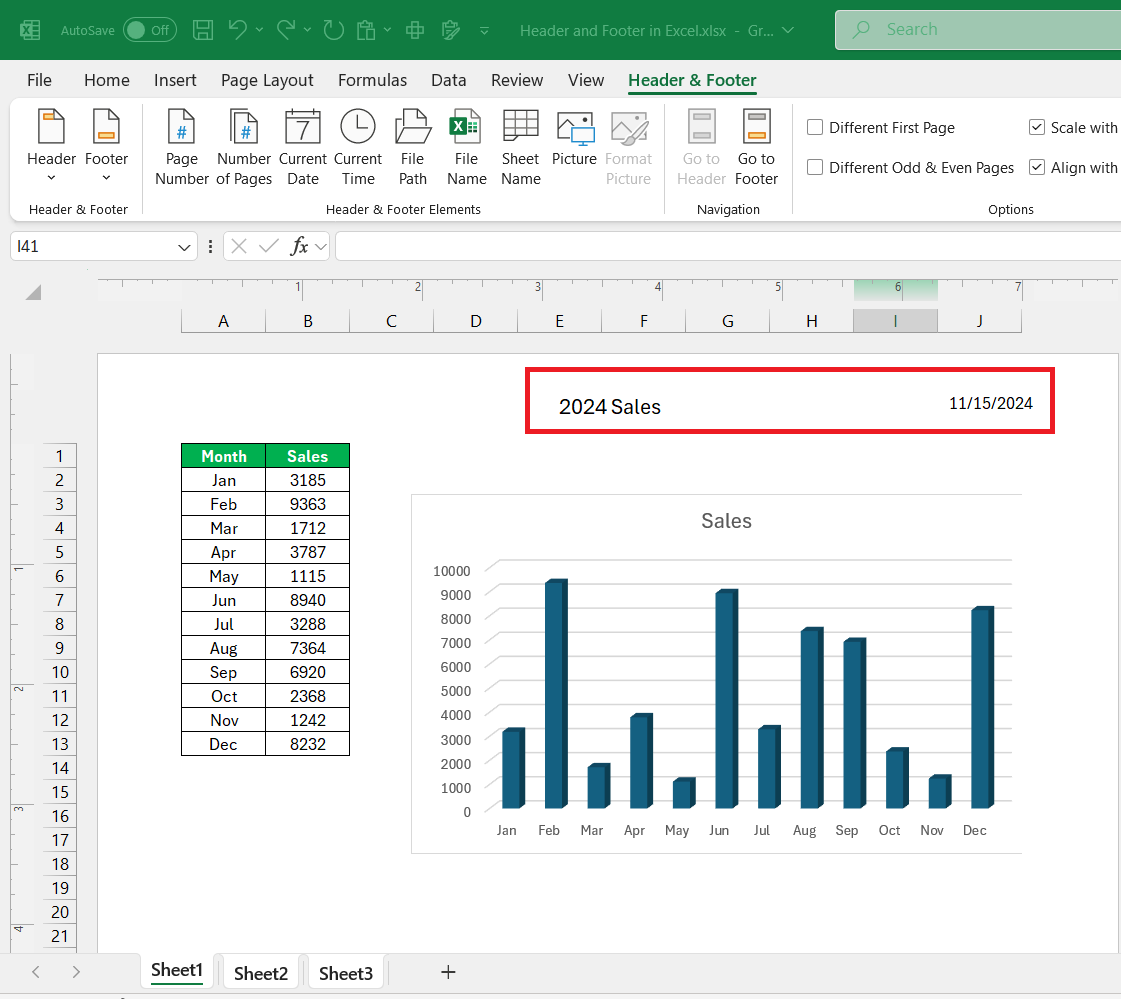Image resolution: width=1121 pixels, height=999 pixels.
Task: Click the Search box
Action: (x=978, y=29)
